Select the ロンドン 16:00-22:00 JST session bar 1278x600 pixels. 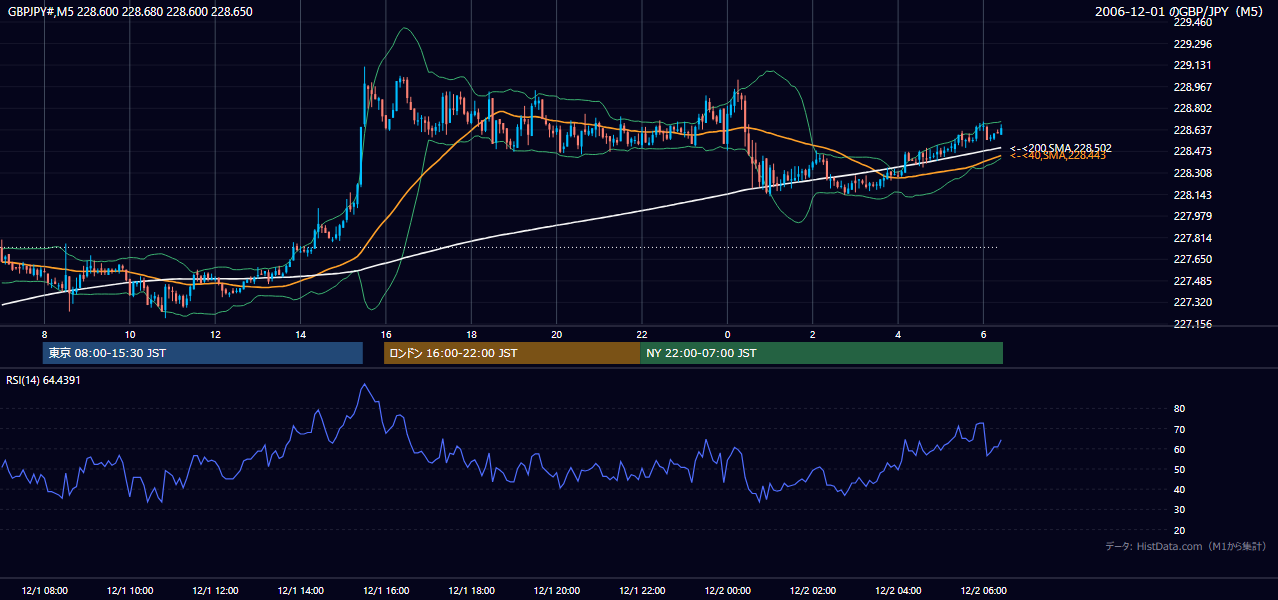pyautogui.click(x=512, y=353)
